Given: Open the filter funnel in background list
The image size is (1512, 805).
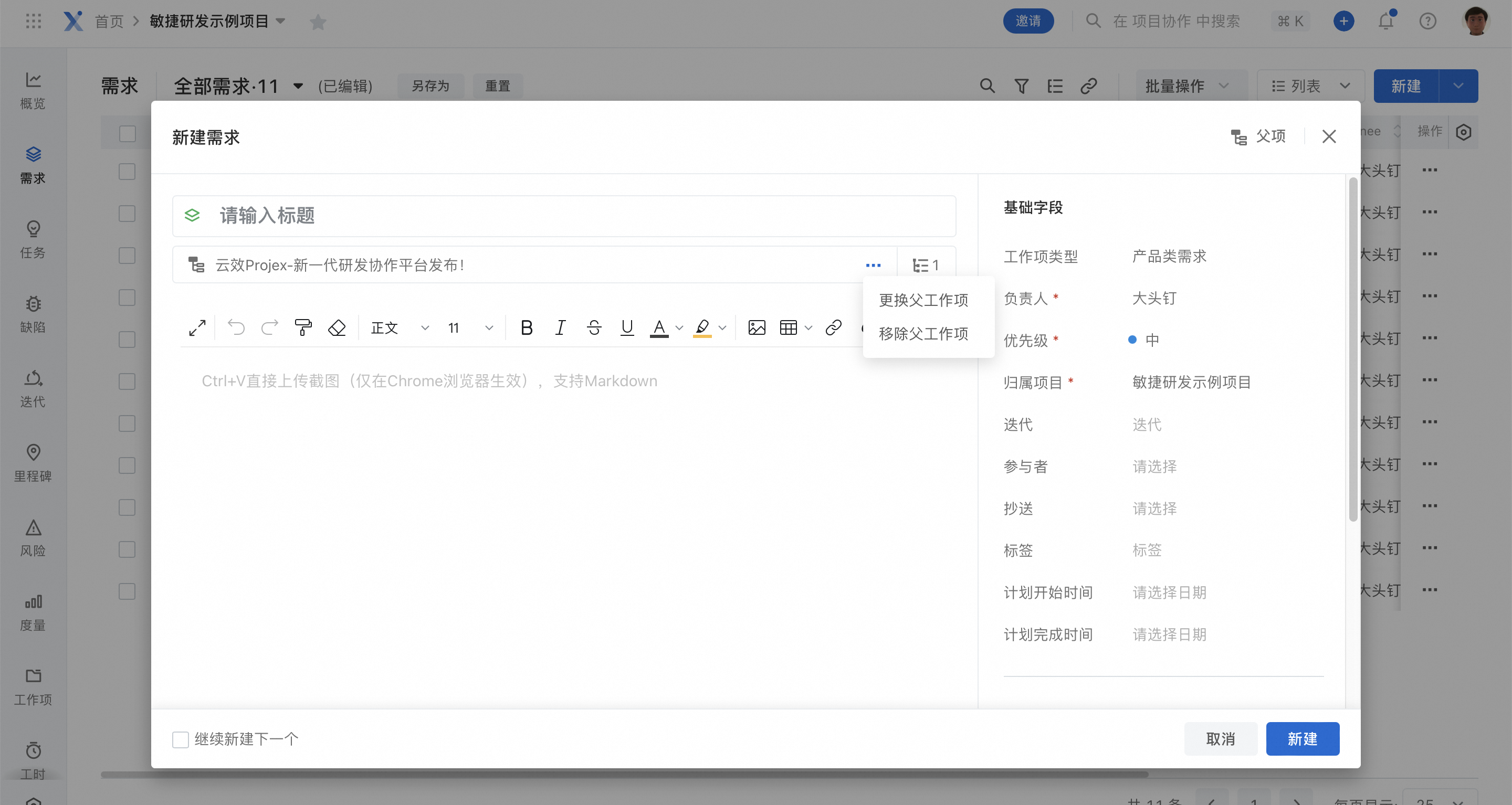Looking at the screenshot, I should tap(1021, 86).
